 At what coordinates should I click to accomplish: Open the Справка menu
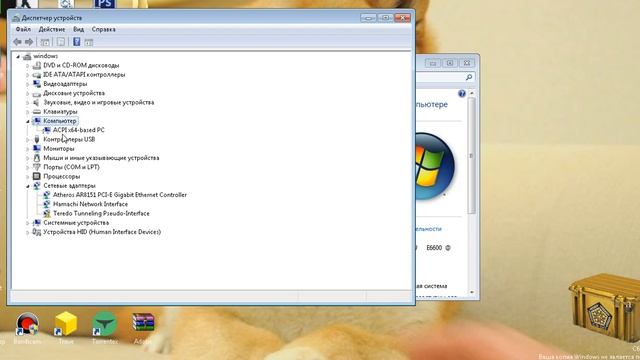pyautogui.click(x=103, y=29)
